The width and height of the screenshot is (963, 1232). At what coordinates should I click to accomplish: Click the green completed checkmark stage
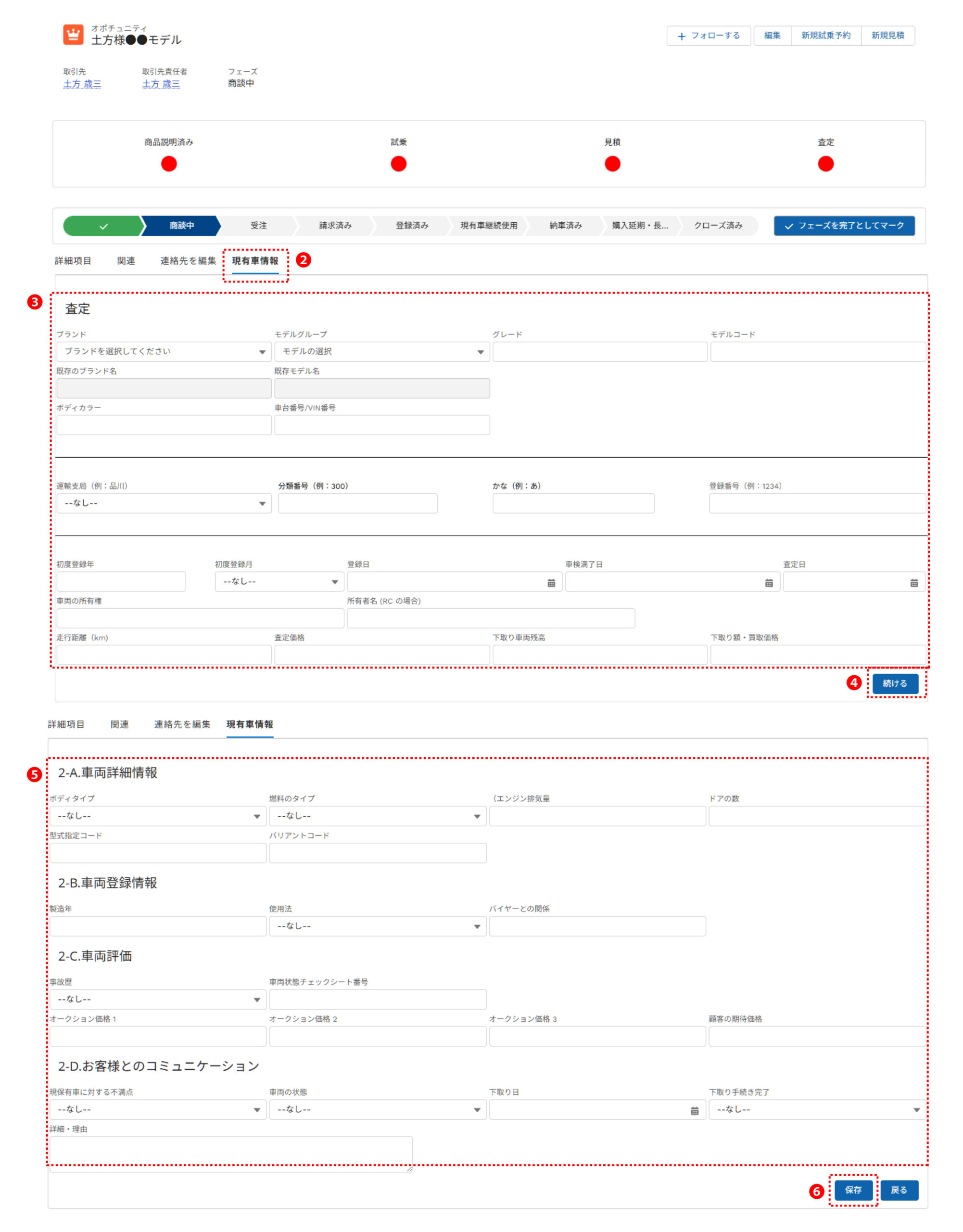(103, 226)
